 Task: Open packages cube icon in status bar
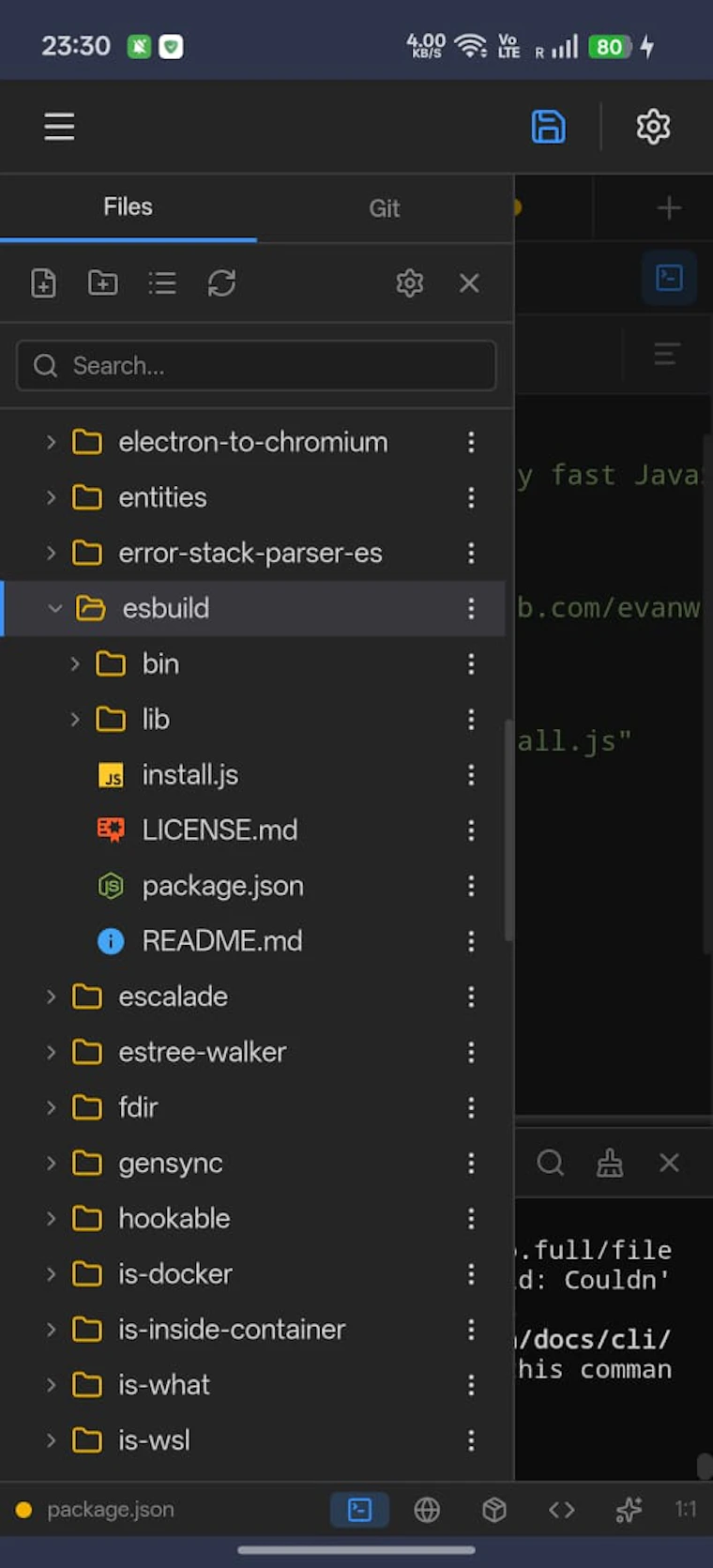(x=494, y=1509)
